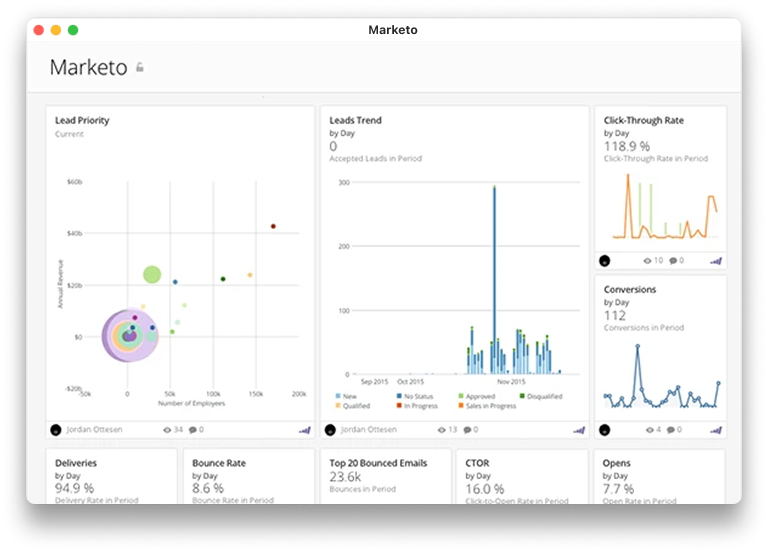Open the Bounce Rate card title
The image size is (768, 552).
click(x=219, y=463)
